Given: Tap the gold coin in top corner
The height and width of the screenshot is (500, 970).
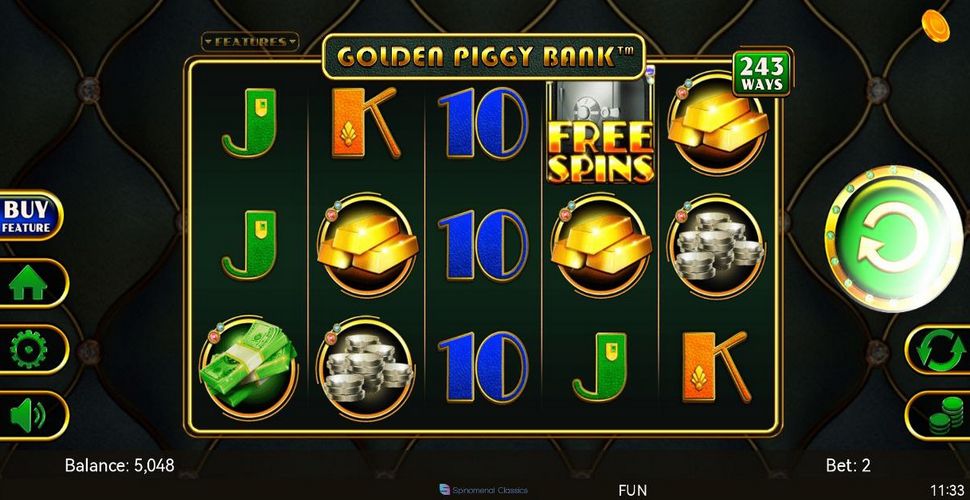Looking at the screenshot, I should pos(935,25).
